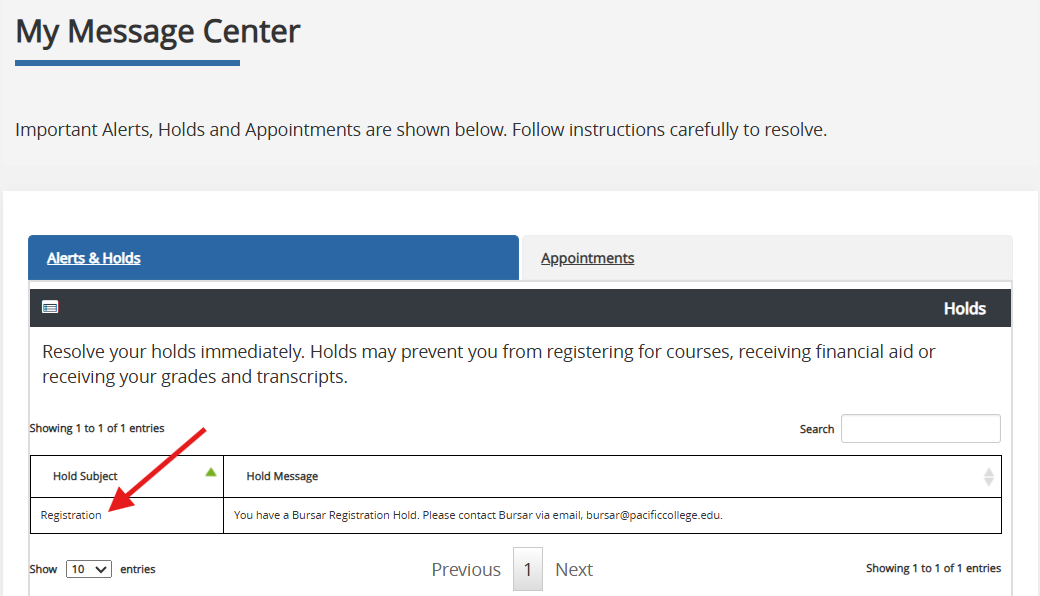This screenshot has height=596, width=1040.
Task: Go to the Next page
Action: 574,570
